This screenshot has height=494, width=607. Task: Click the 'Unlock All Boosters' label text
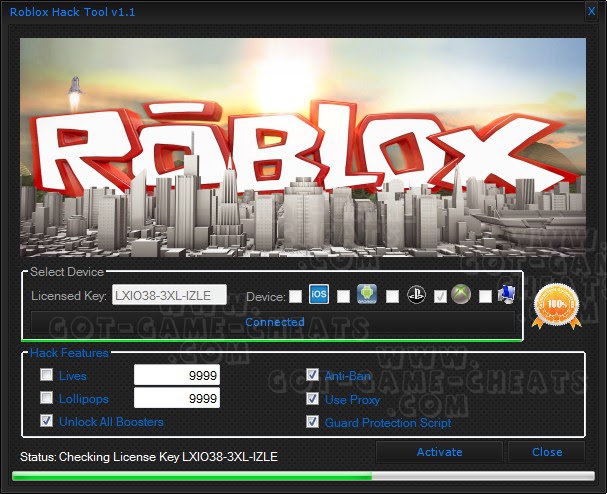[x=111, y=422]
